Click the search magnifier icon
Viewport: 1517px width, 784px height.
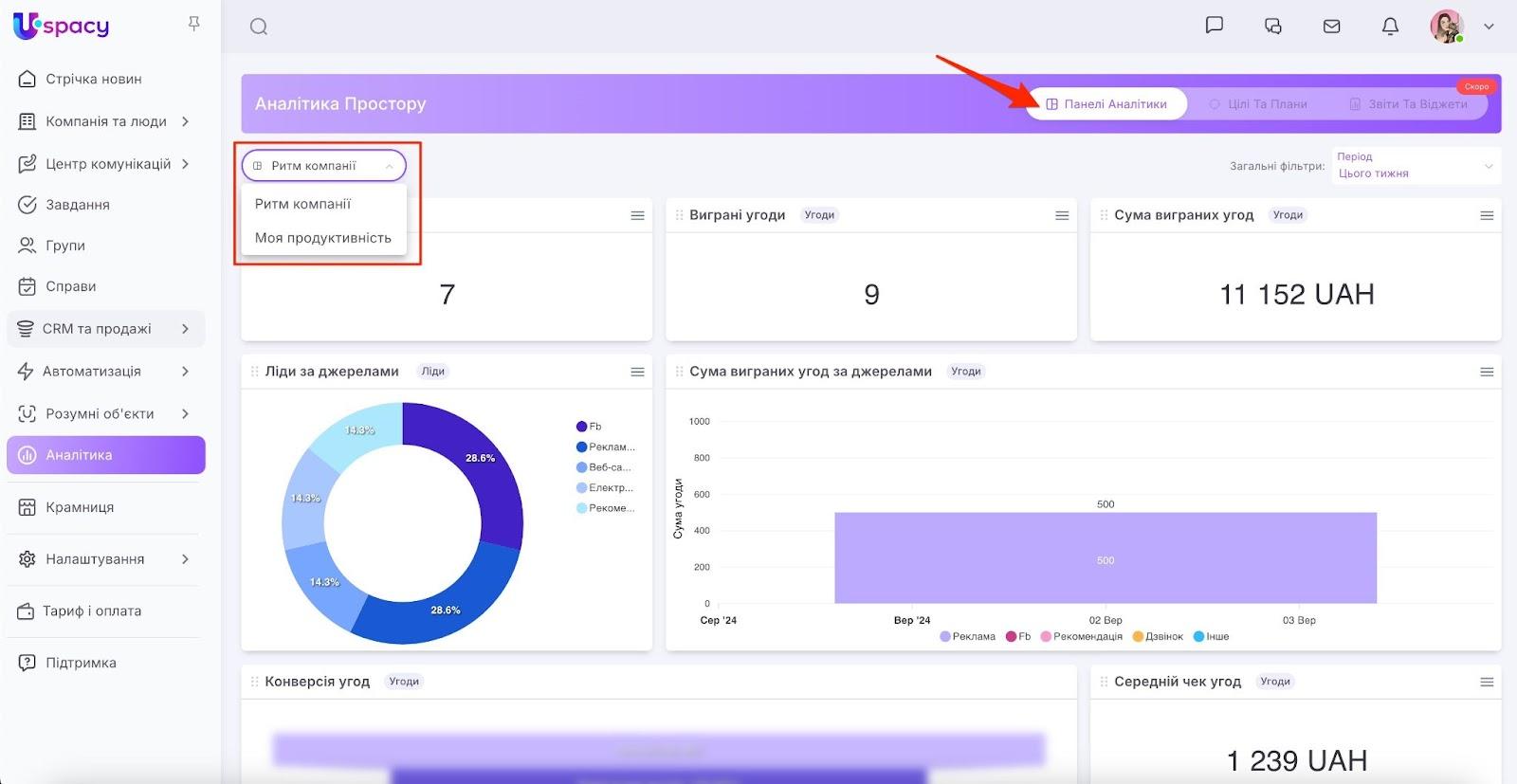pos(259,27)
